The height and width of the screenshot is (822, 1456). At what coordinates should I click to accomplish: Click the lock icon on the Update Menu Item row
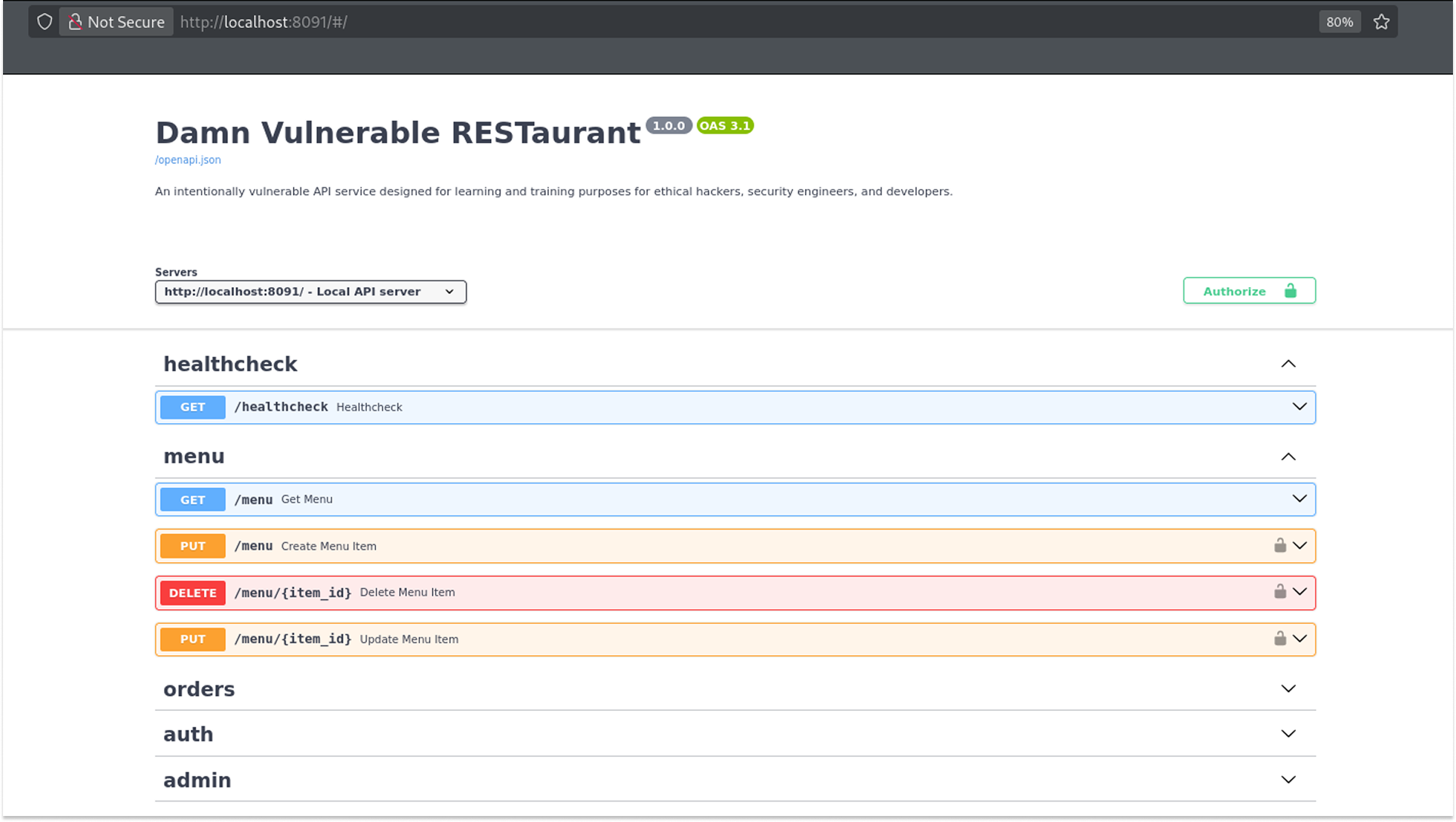1280,638
